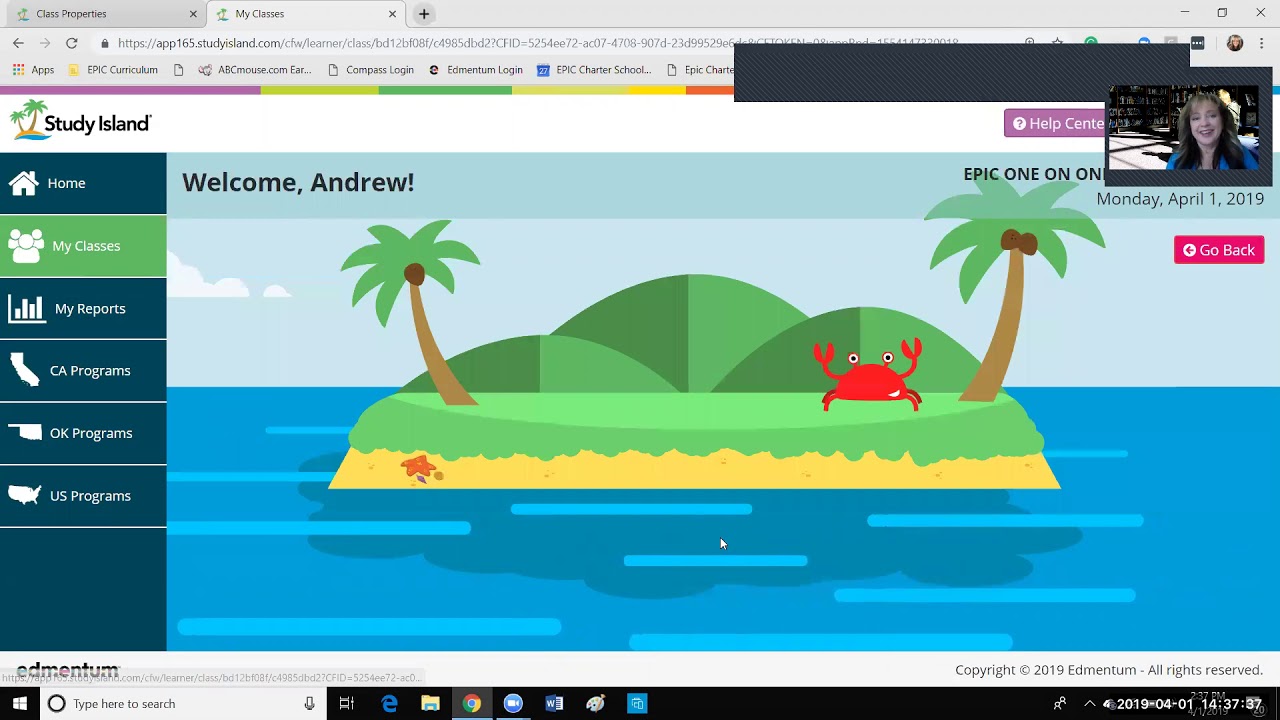Viewport: 1280px width, 720px height.
Task: Close the Class Properties browser tab
Action: (x=193, y=14)
